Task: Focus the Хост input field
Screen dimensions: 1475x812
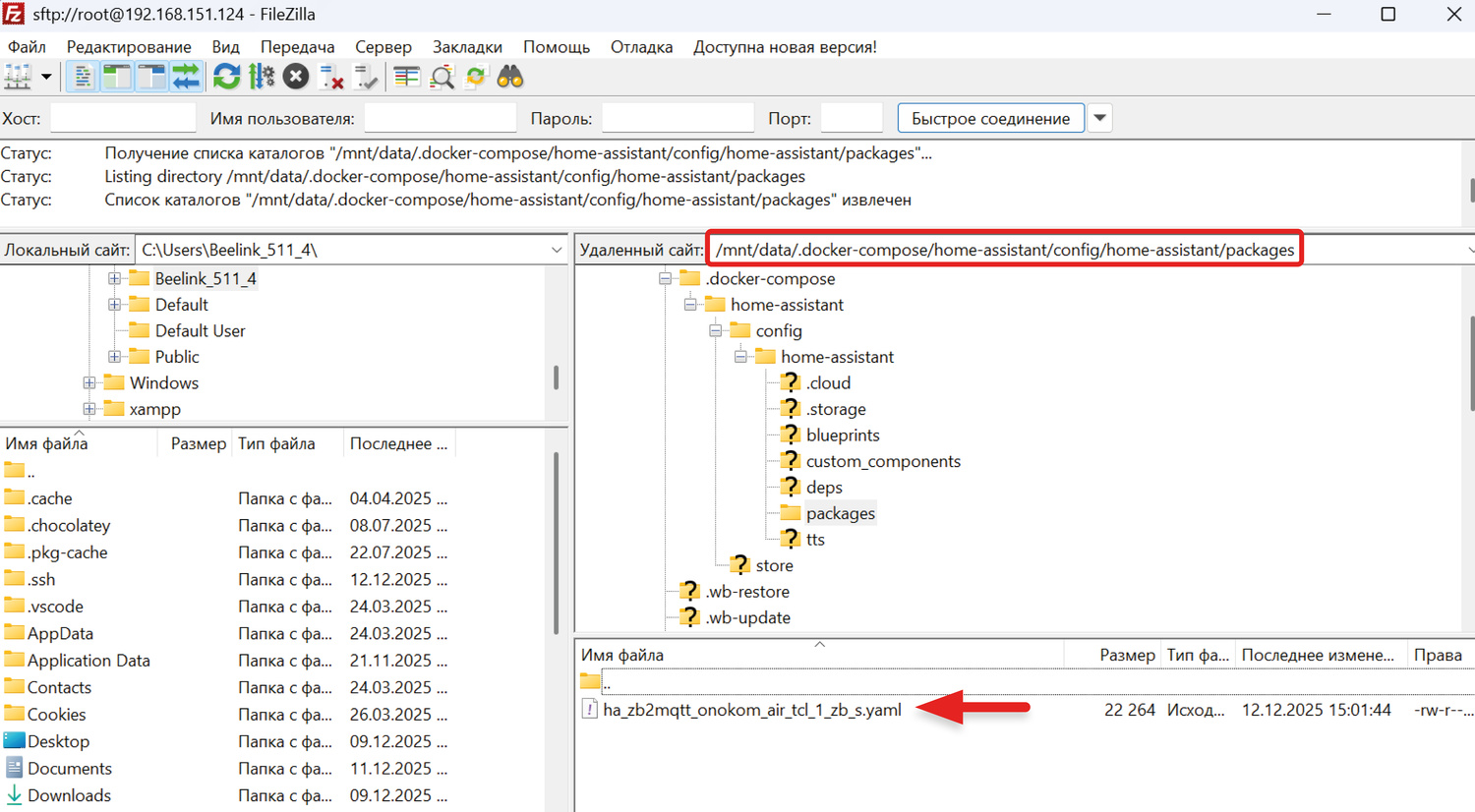Action: click(123, 118)
